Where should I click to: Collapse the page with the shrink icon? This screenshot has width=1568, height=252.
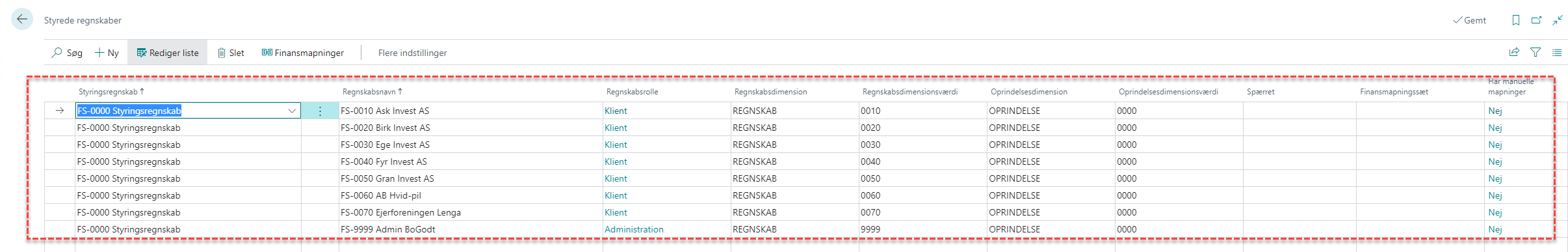click(1558, 20)
